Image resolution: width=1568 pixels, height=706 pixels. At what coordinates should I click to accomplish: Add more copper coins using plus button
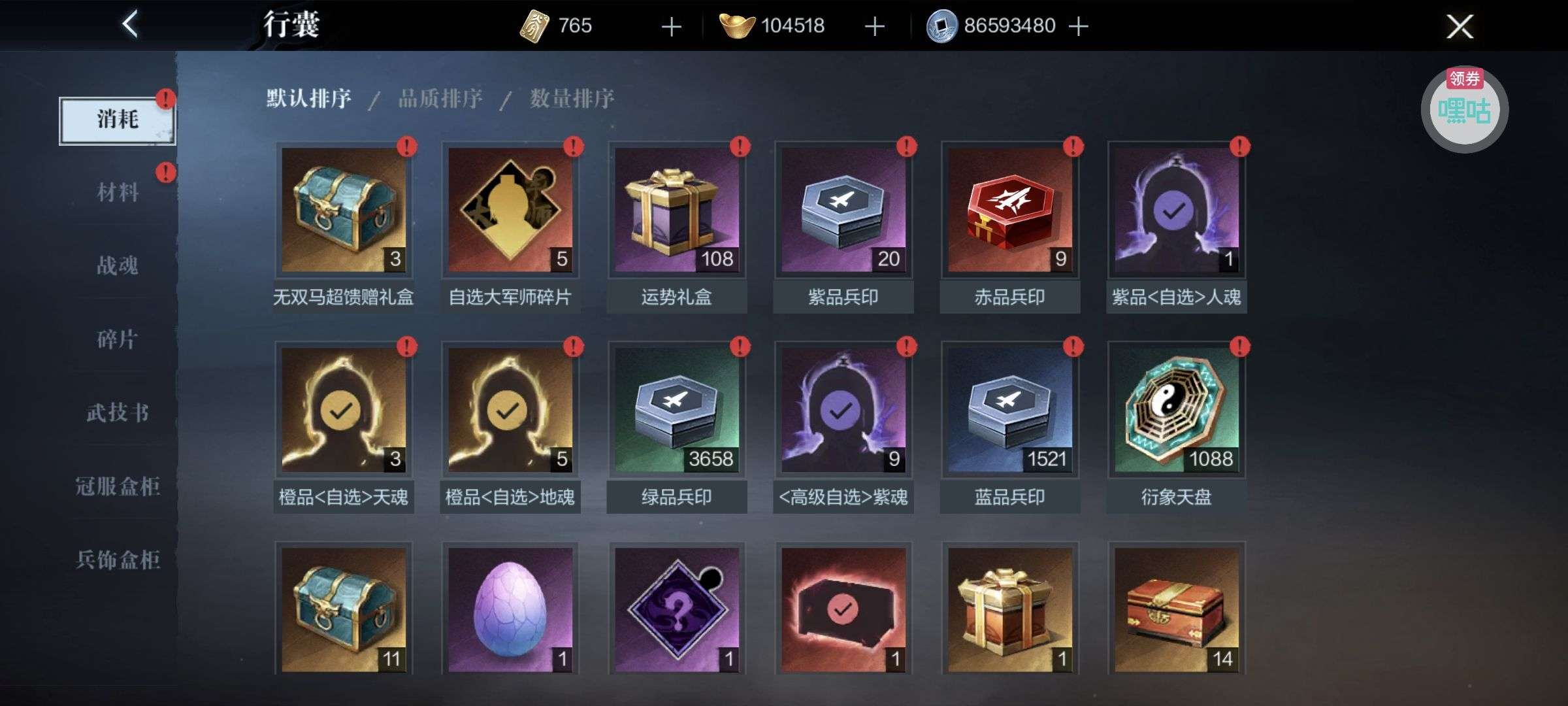1078,26
